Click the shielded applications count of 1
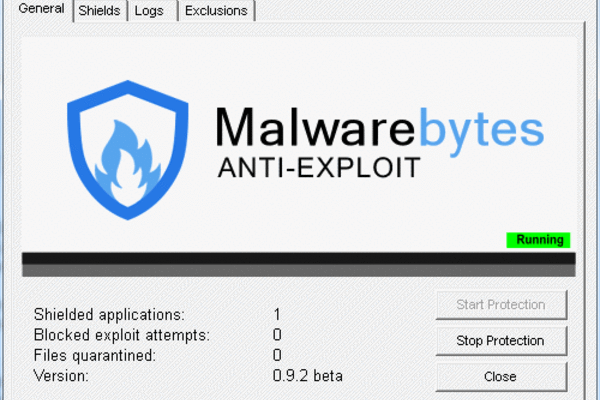600x400 pixels. [277, 313]
